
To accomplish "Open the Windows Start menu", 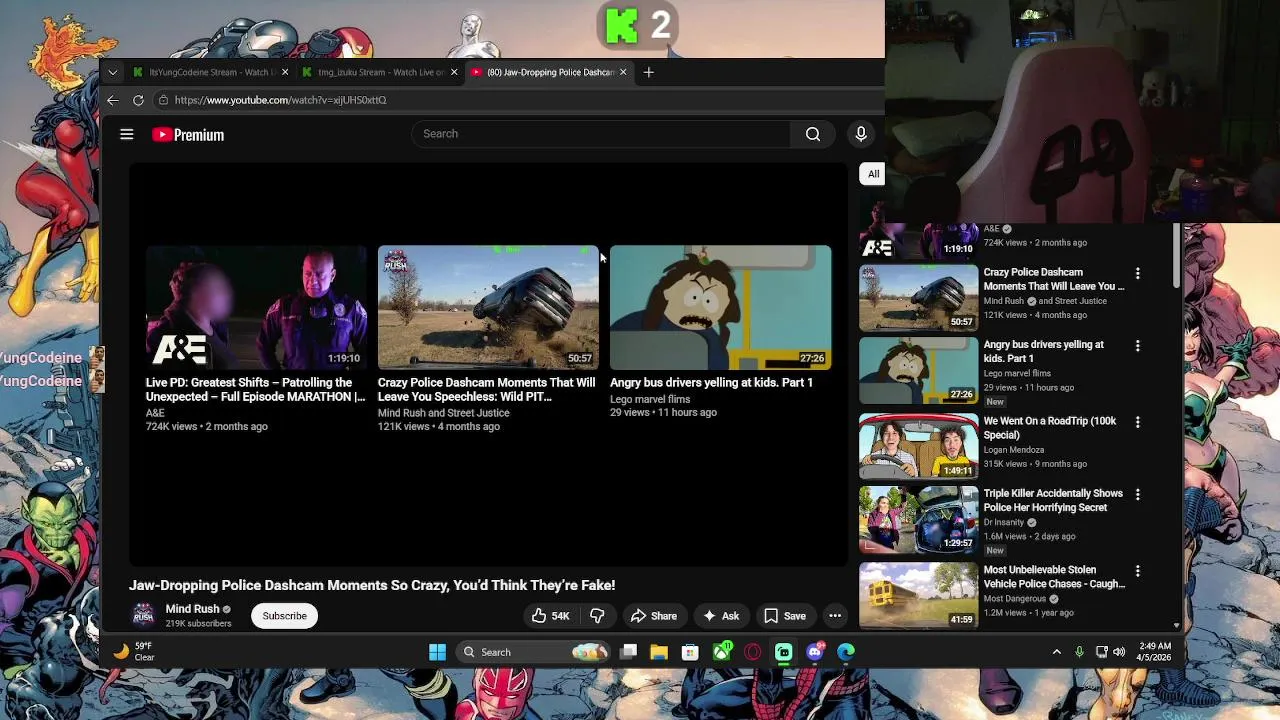I will point(437,652).
